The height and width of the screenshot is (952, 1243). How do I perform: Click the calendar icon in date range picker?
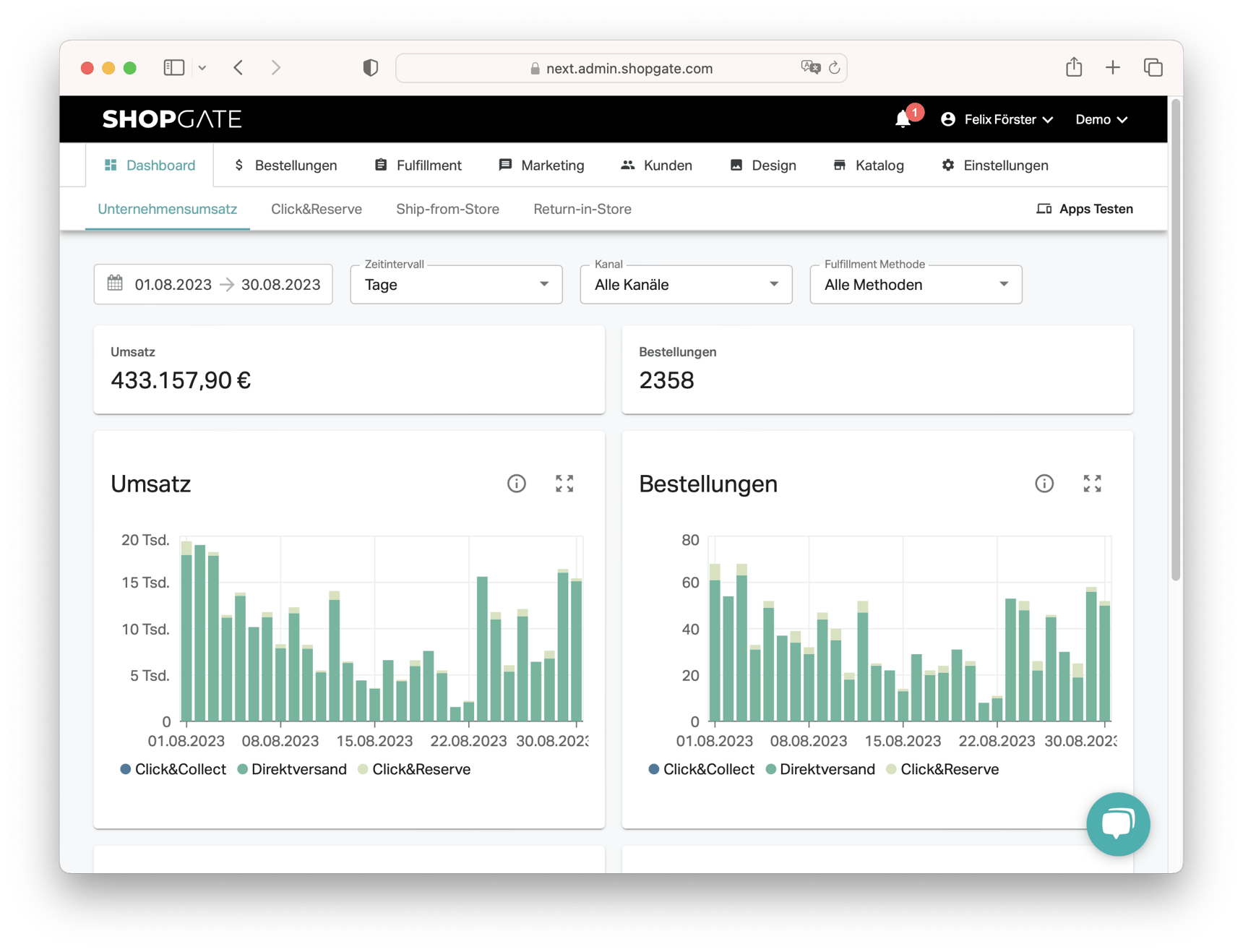click(115, 284)
